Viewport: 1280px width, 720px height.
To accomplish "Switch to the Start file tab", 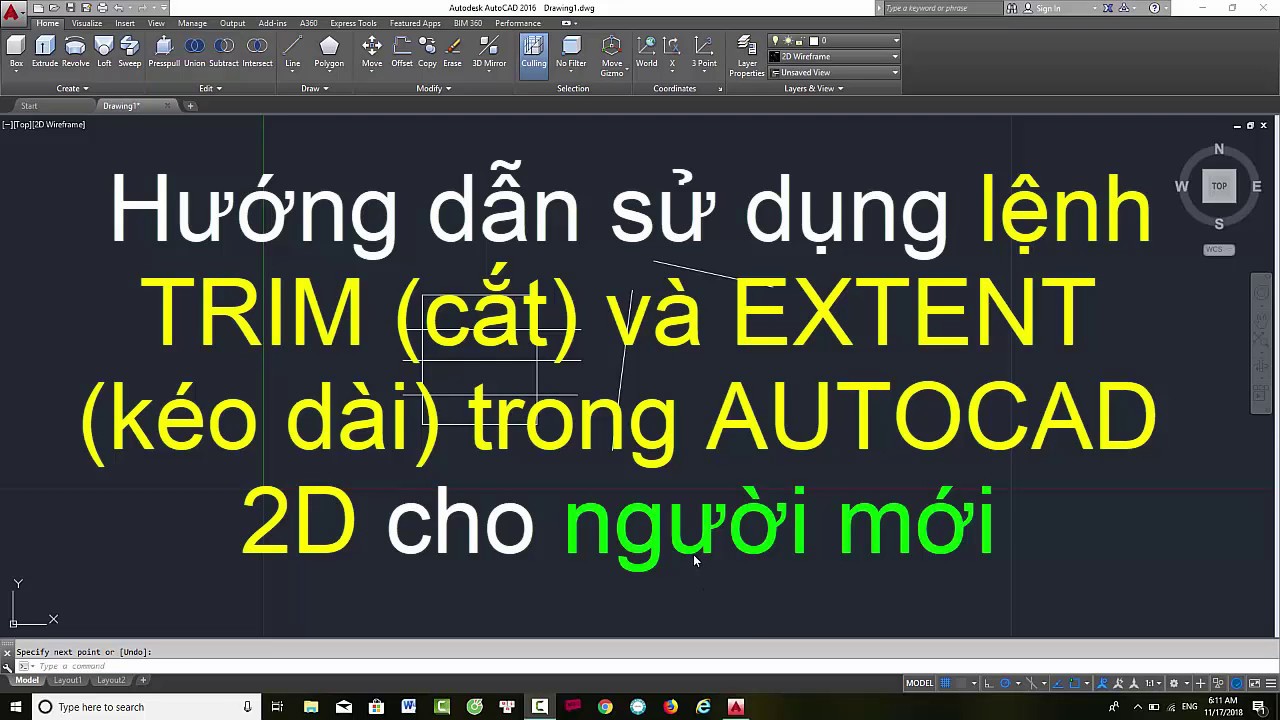I will point(29,106).
